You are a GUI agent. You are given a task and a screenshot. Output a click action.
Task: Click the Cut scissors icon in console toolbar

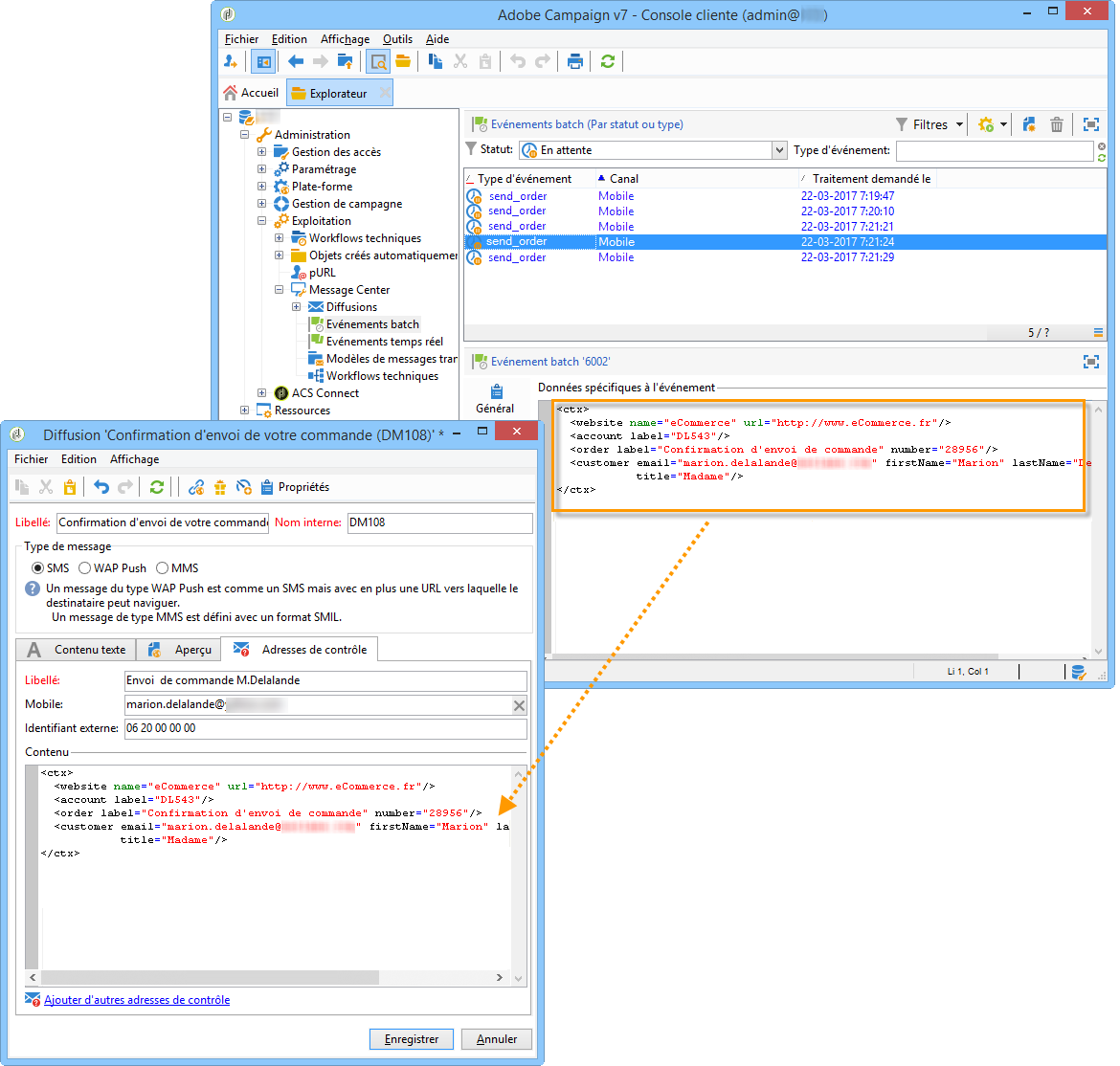pos(460,61)
